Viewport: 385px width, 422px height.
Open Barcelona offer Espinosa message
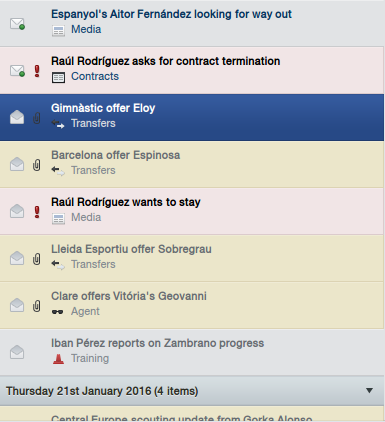[x=192, y=164]
